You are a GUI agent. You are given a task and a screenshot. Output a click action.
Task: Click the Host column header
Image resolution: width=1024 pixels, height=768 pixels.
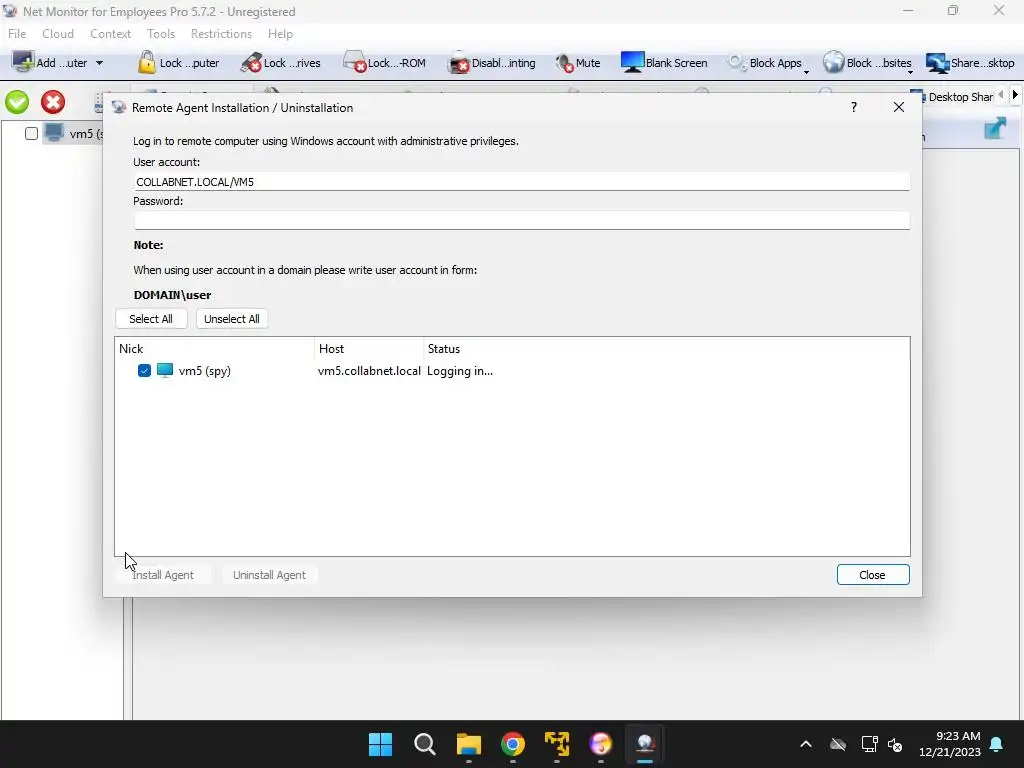click(x=369, y=349)
